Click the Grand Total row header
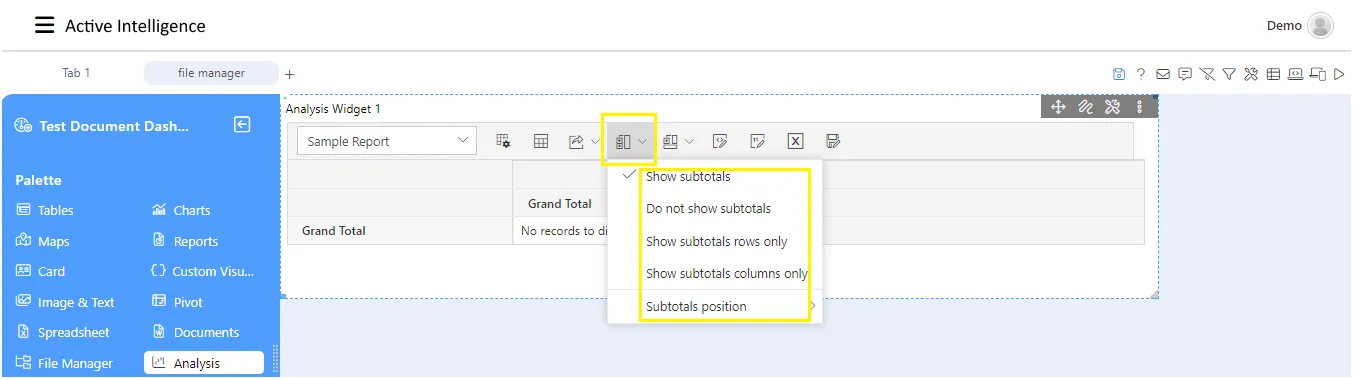This screenshot has height=379, width=1353. (334, 230)
